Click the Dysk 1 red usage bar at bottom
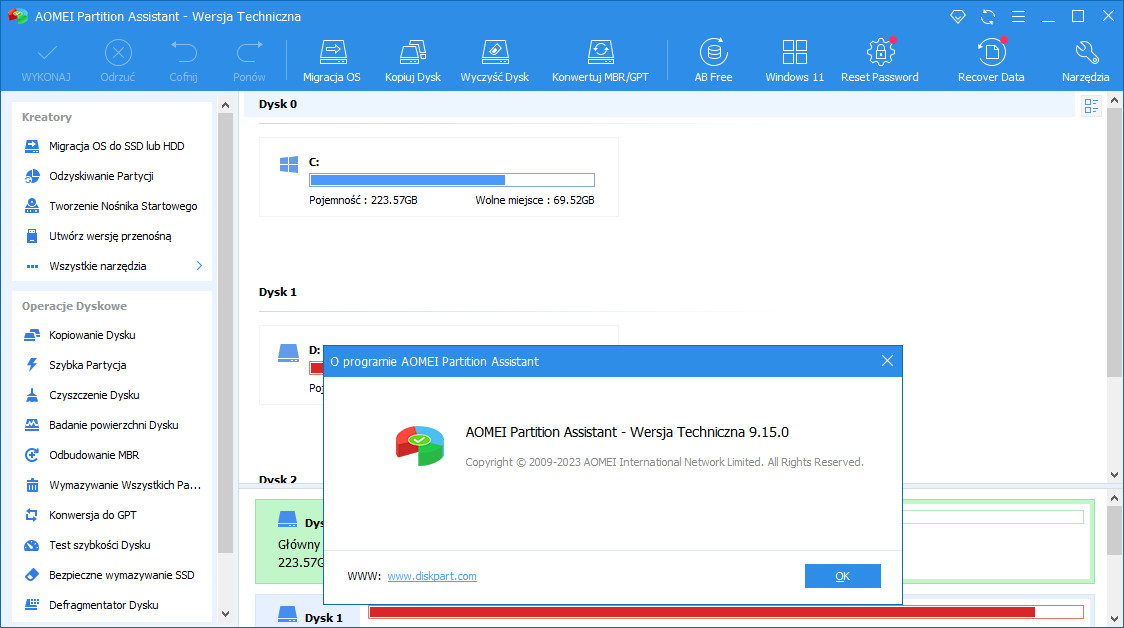 [x=725, y=612]
